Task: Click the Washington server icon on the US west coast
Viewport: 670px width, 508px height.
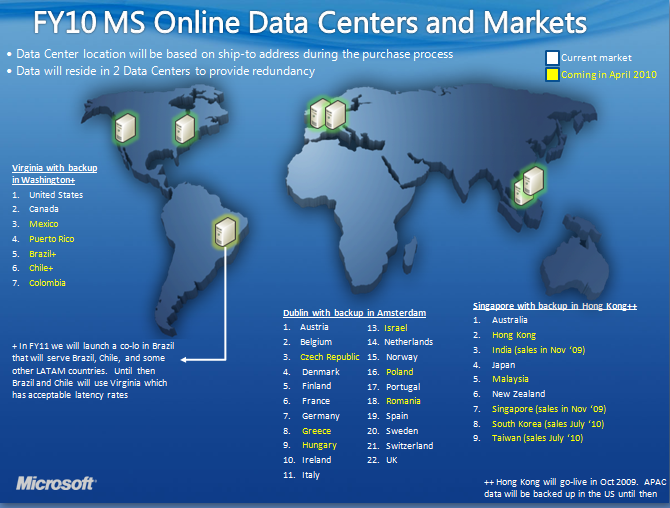Action: 126,127
